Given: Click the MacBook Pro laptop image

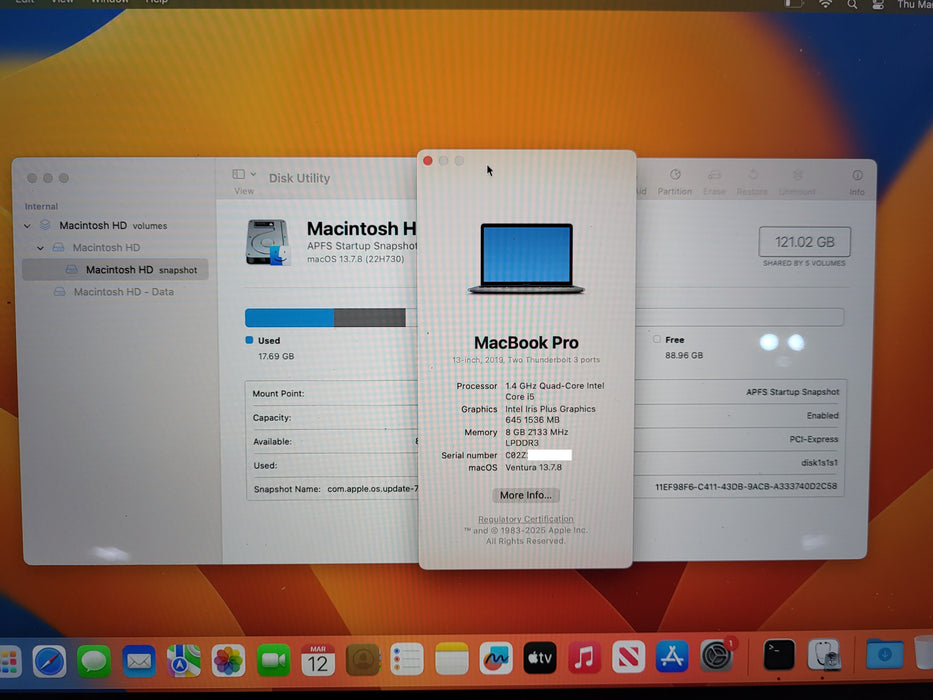Looking at the screenshot, I should [x=526, y=258].
